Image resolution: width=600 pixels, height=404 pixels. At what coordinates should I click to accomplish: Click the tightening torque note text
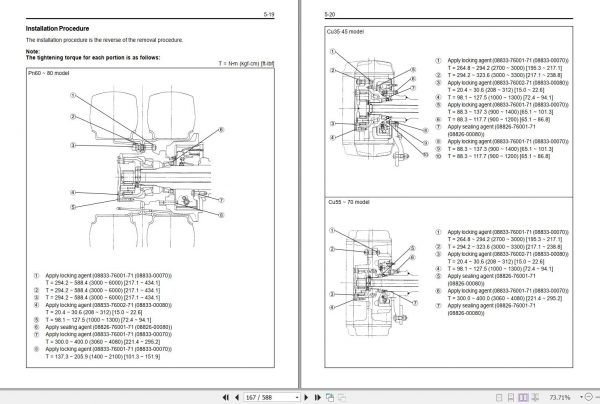(x=93, y=58)
